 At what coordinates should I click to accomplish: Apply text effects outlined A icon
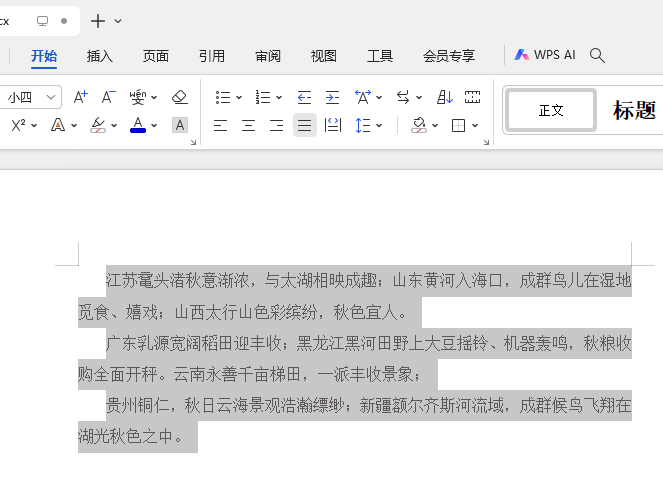click(58, 125)
